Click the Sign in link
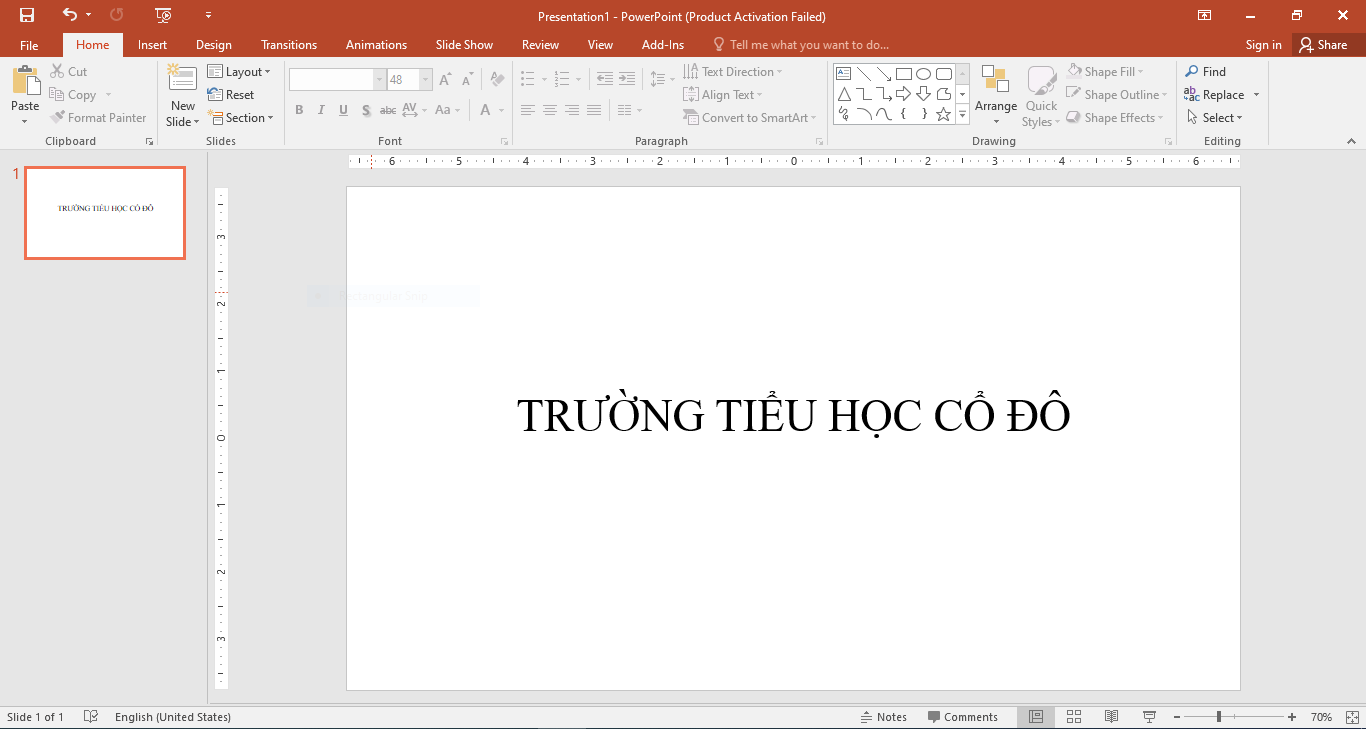This screenshot has height=729, width=1366. 1263,45
